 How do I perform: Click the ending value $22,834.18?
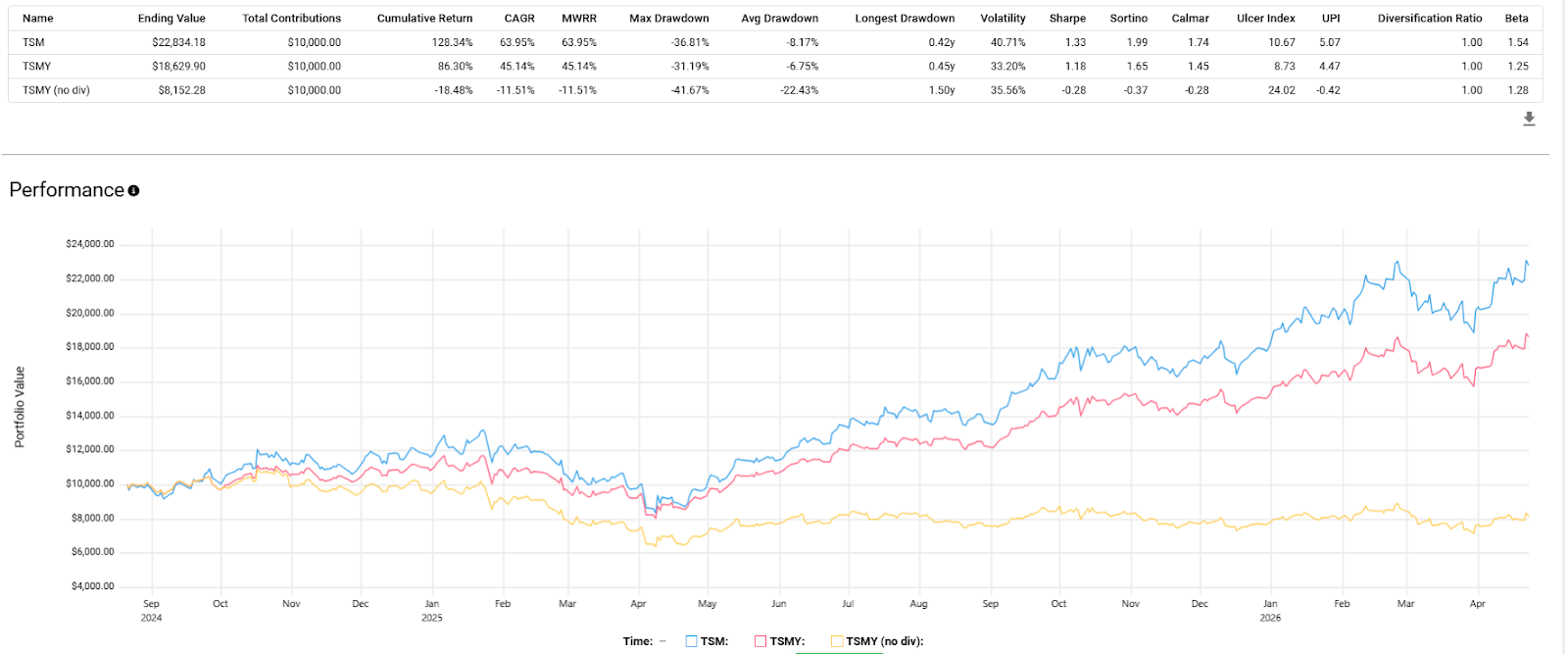click(x=178, y=43)
